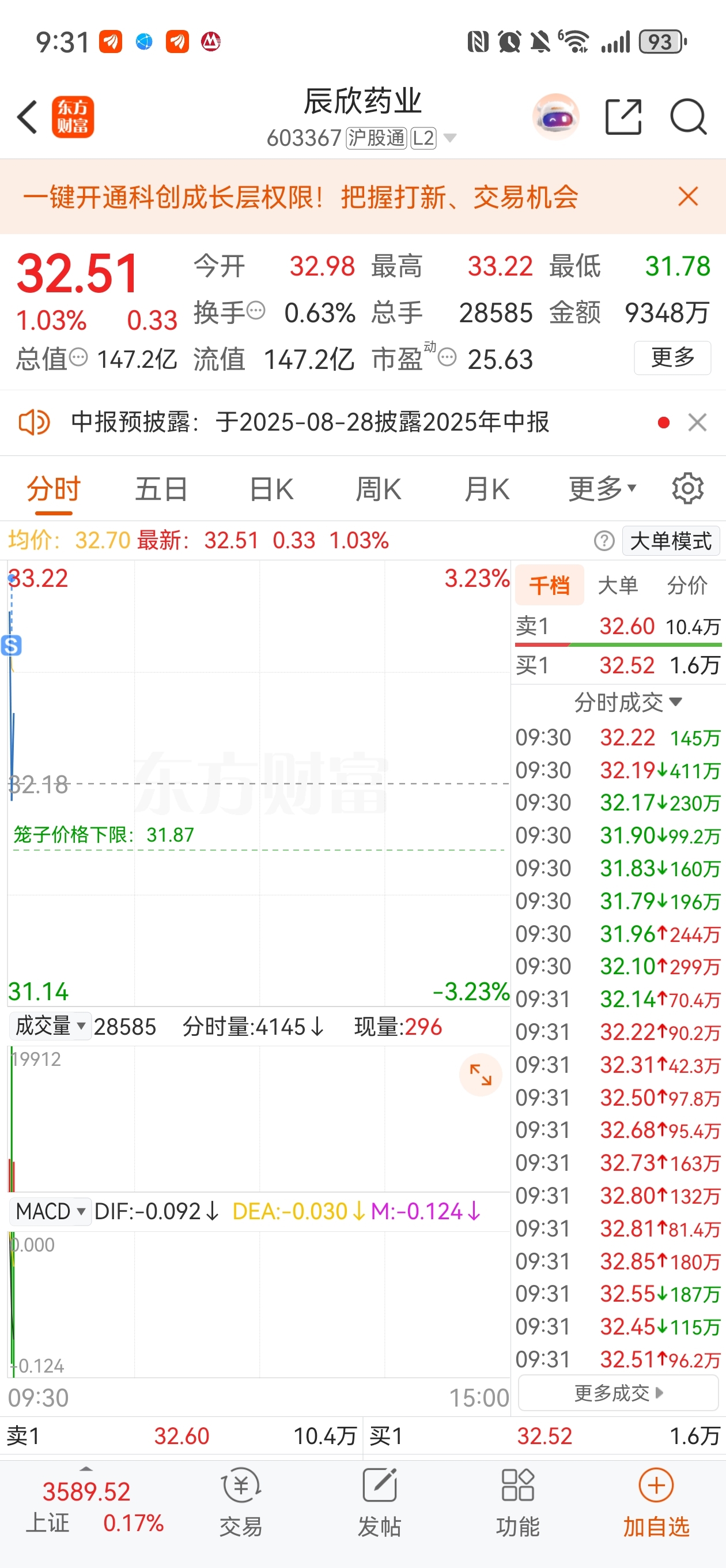726x1568 pixels.
Task: Tap 更多 quote details button
Action: click(672, 357)
